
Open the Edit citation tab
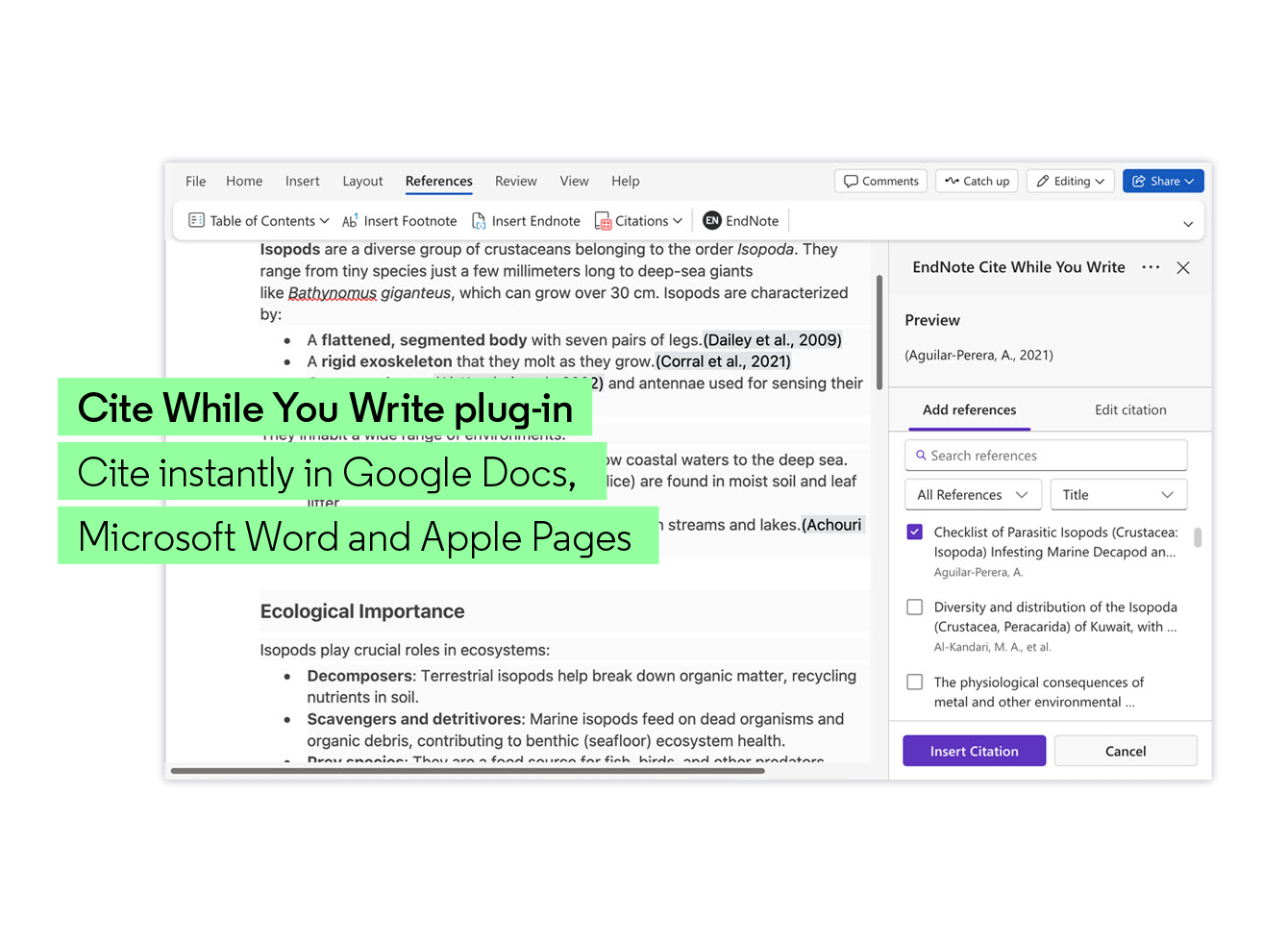[x=1129, y=409]
